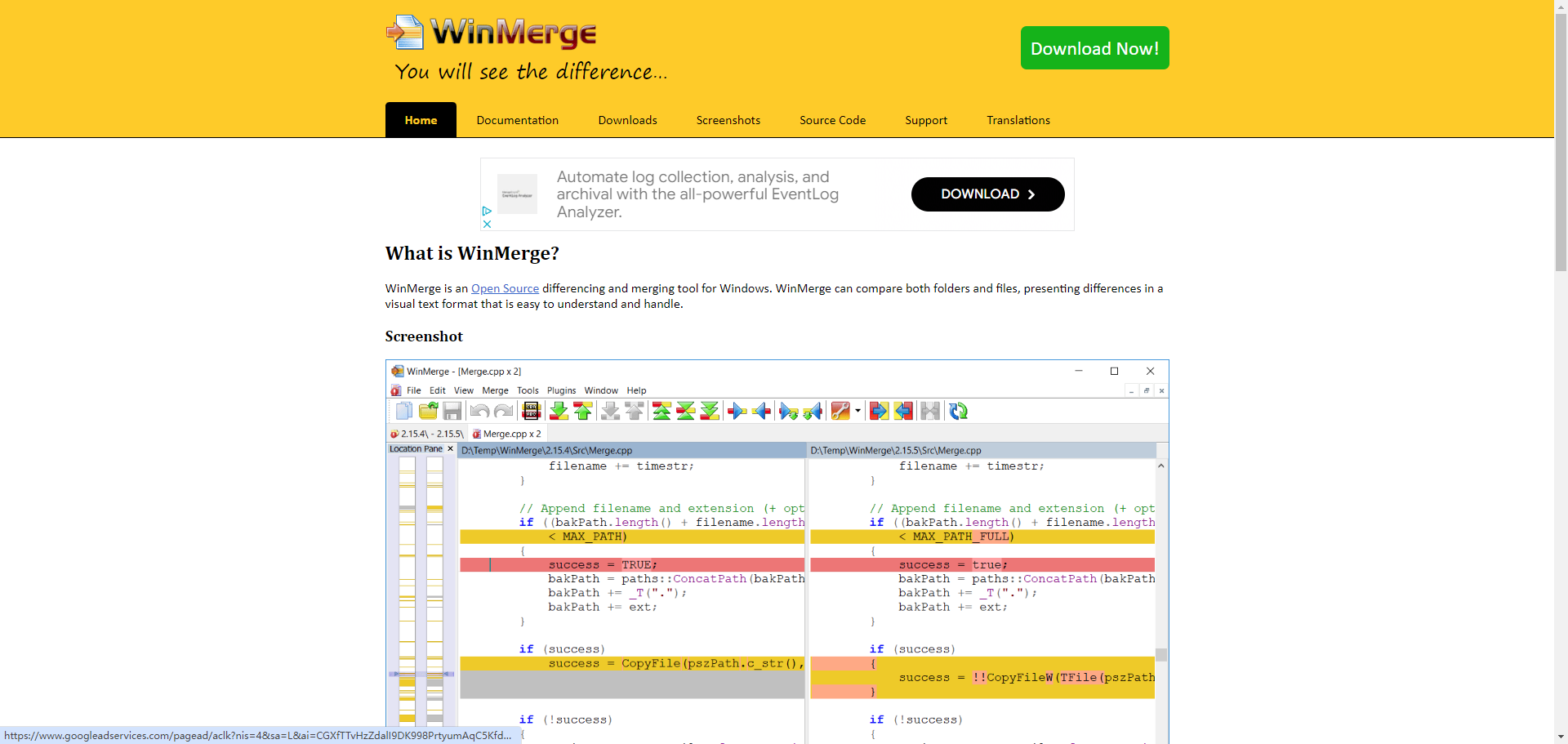
Task: Go to the Documentation page
Action: [x=518, y=120]
